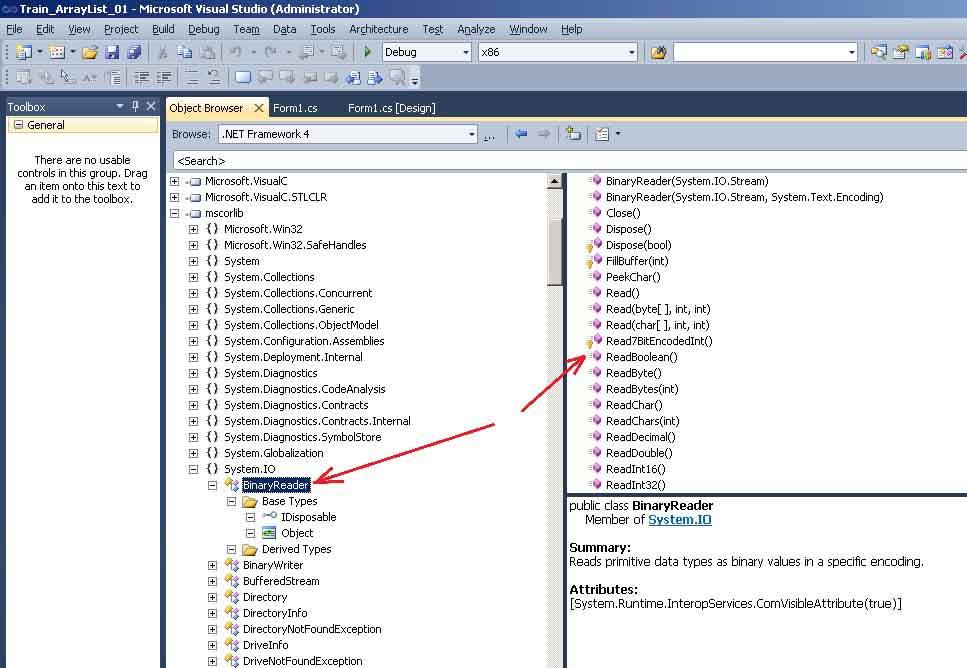Viewport: 967px width, 668px height.
Task: Open the Architecture menu
Action: pos(379,29)
